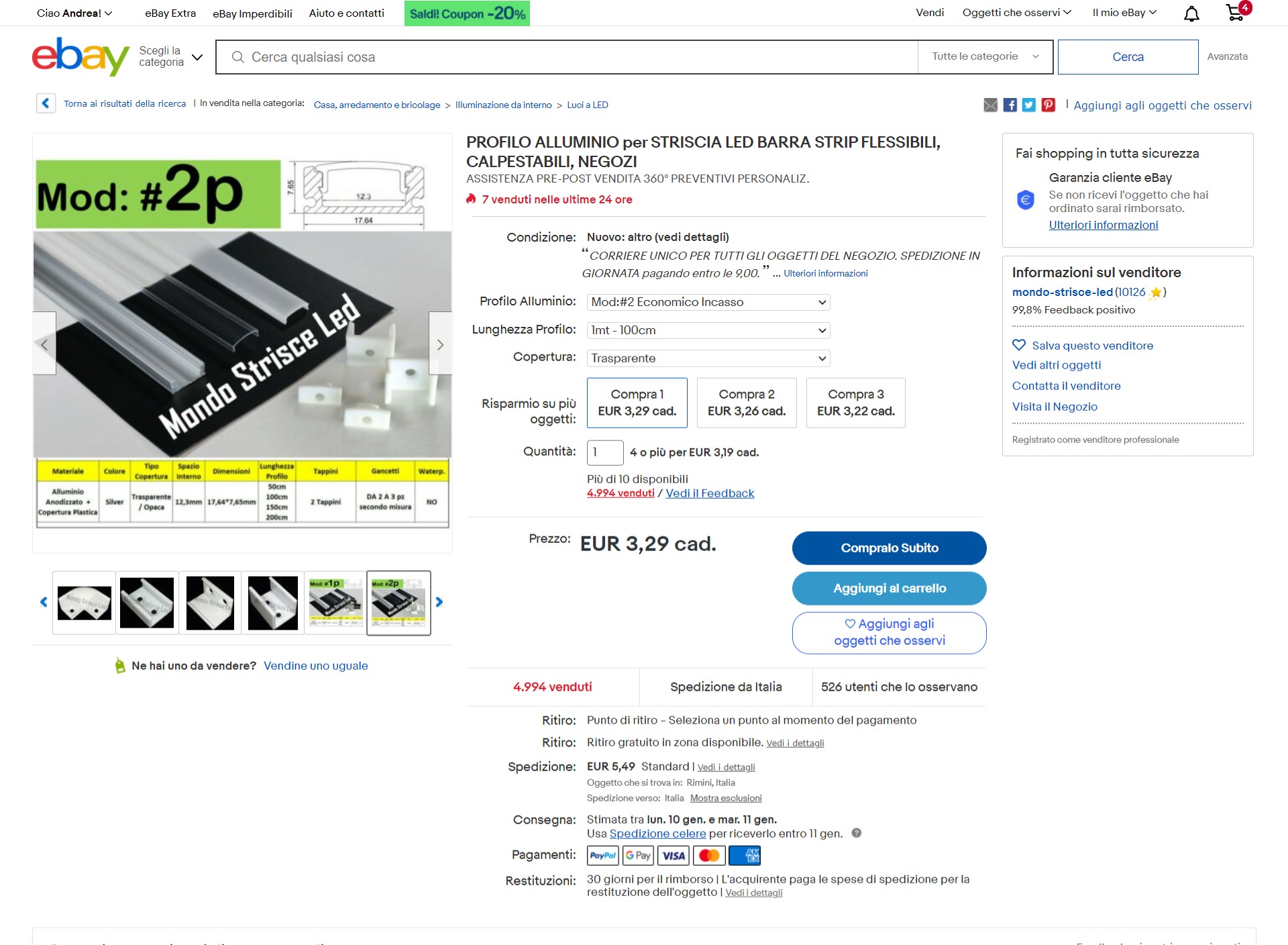Open the Copertura dropdown
1288x945 pixels.
point(708,358)
